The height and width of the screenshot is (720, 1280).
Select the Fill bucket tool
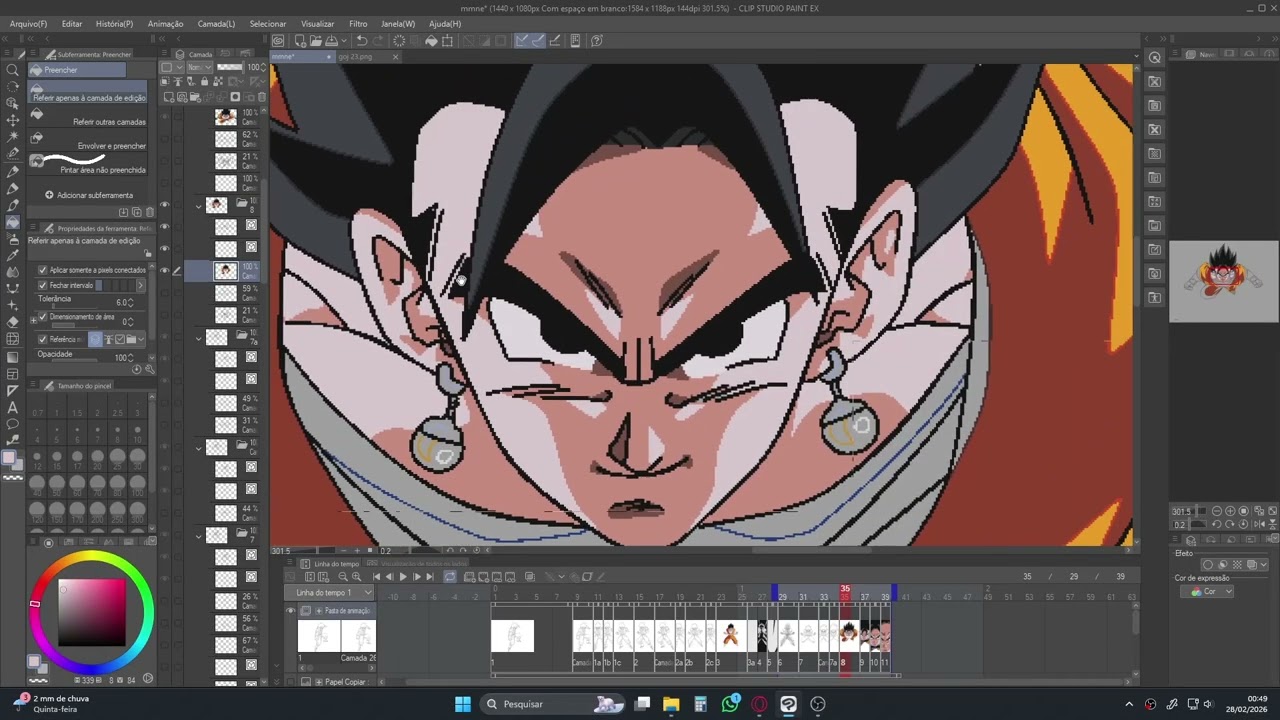pyautogui.click(x=12, y=222)
